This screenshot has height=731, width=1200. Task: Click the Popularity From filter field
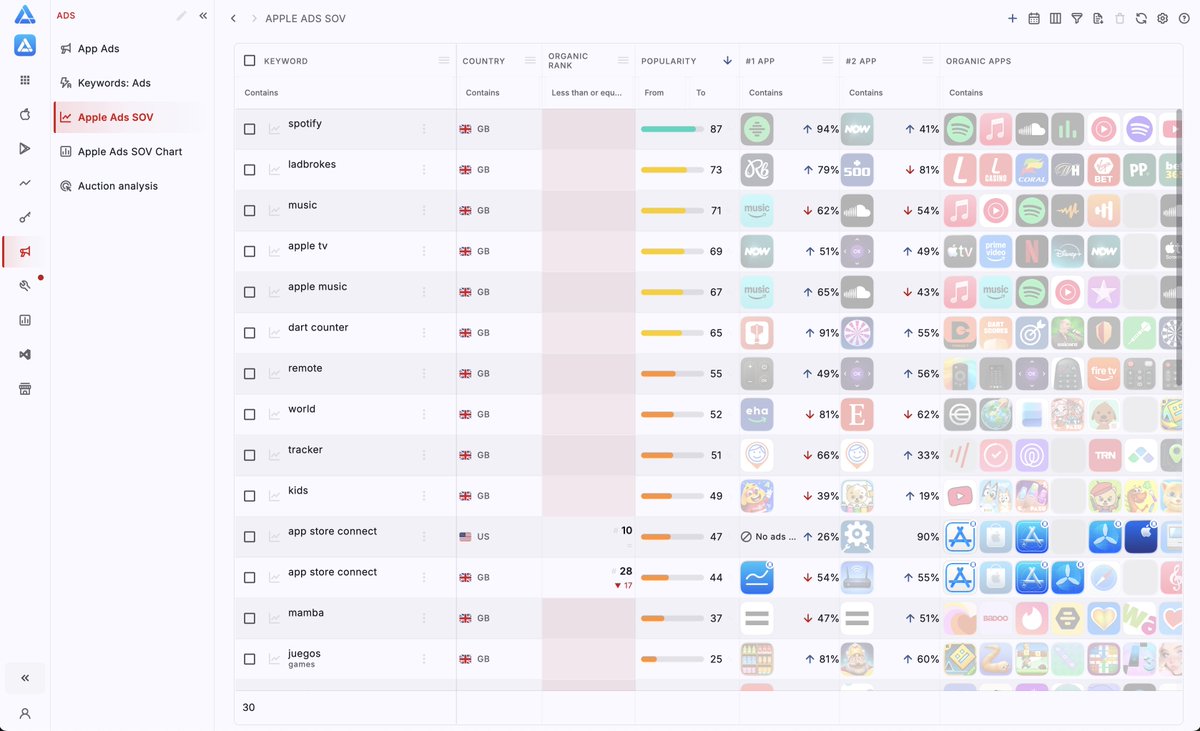point(661,93)
